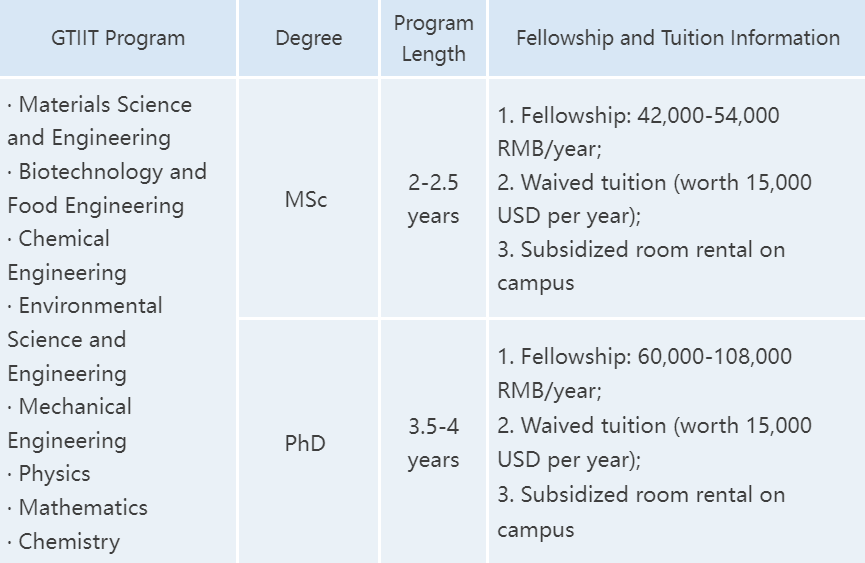865x563 pixels.
Task: Click the Degree column header
Action: (309, 39)
